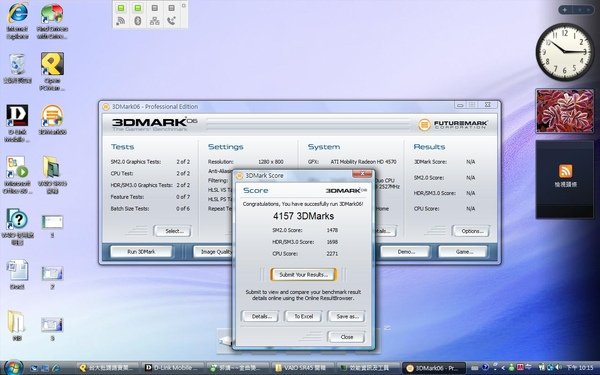Switch to 3DMark06 taskbar button
The width and height of the screenshot is (600, 375).
(434, 368)
